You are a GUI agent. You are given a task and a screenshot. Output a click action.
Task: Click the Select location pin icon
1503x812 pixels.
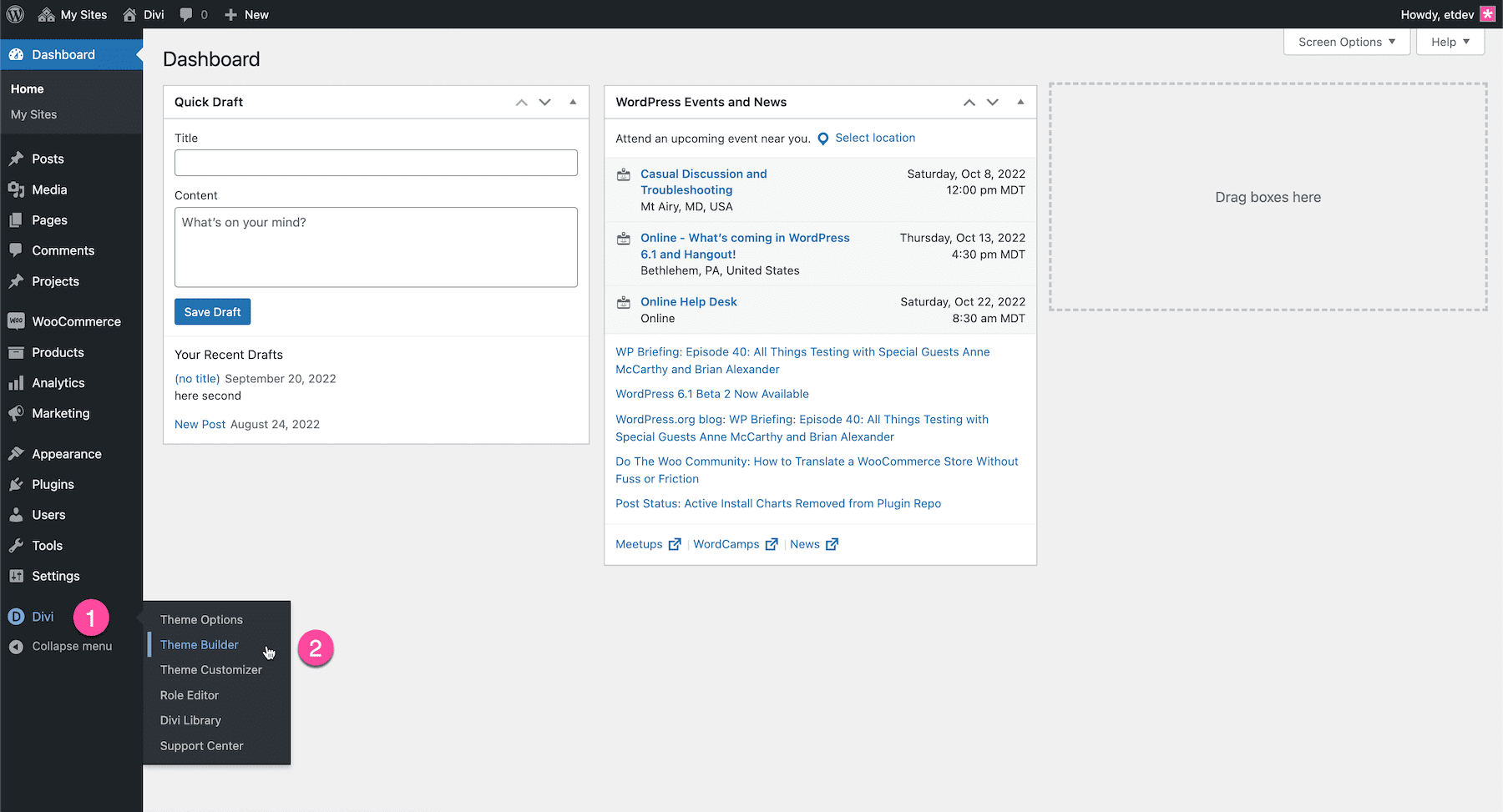823,138
